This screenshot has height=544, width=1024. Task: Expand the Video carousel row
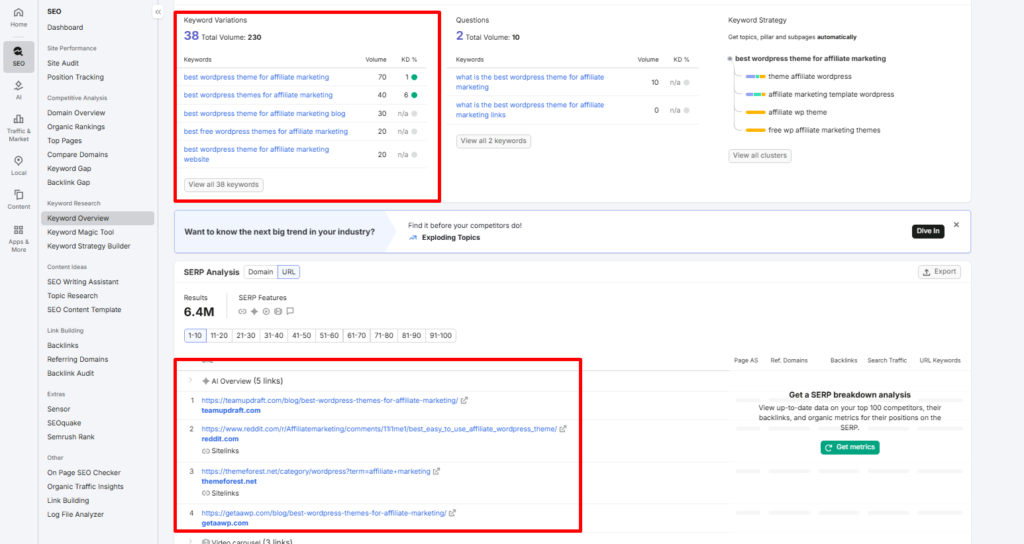tap(191, 541)
